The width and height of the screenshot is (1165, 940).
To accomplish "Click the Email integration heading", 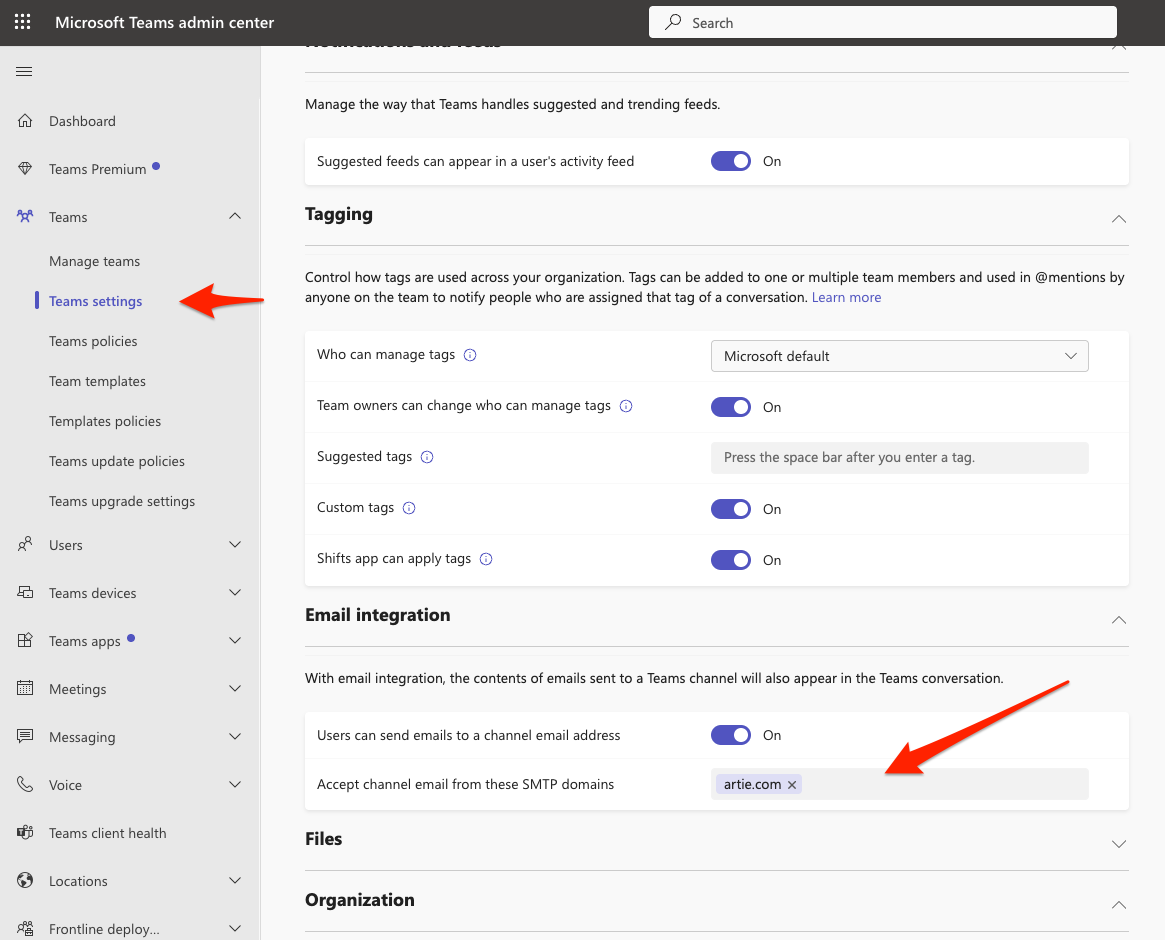I will 377,615.
